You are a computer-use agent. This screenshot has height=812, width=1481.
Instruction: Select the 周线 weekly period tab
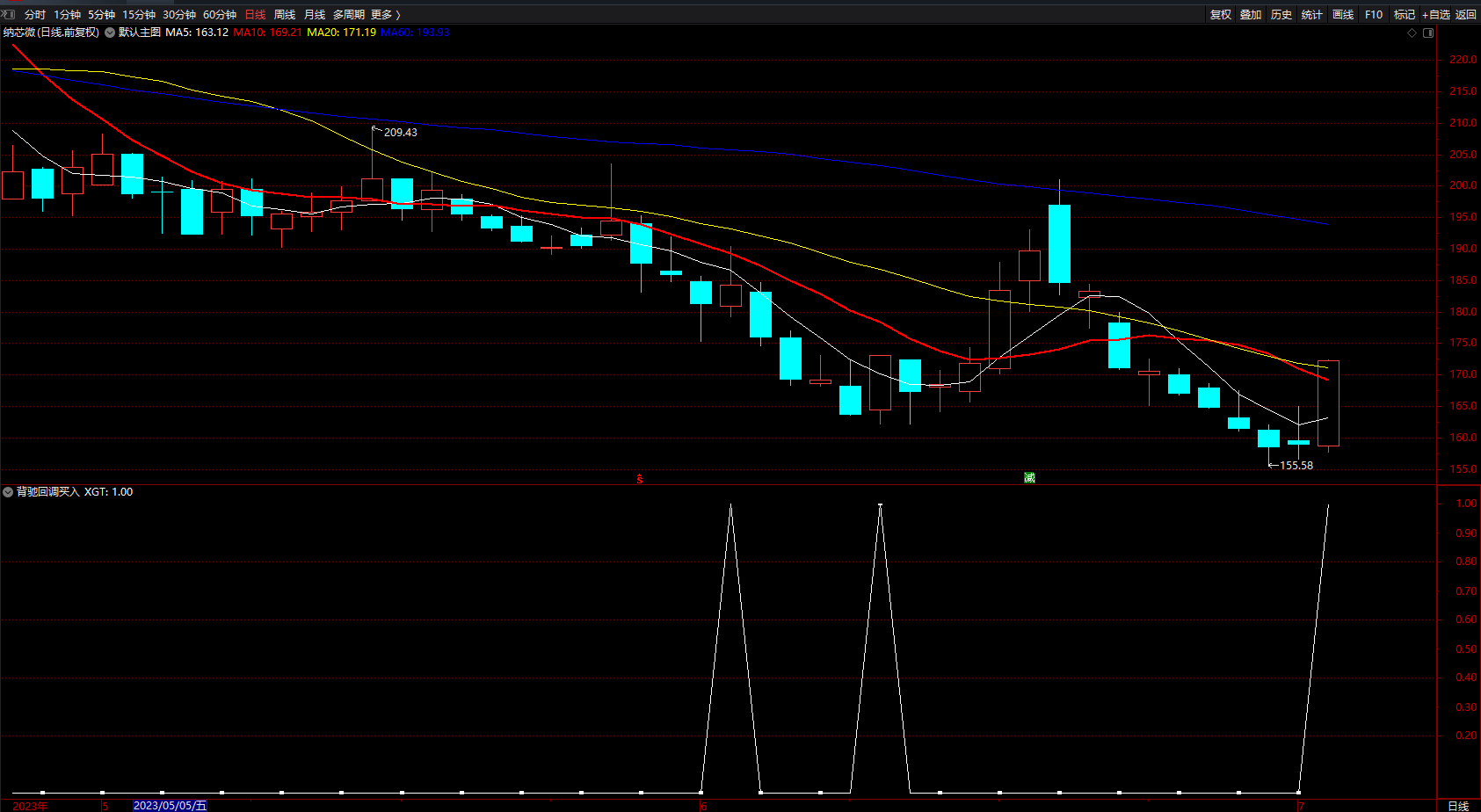click(285, 15)
